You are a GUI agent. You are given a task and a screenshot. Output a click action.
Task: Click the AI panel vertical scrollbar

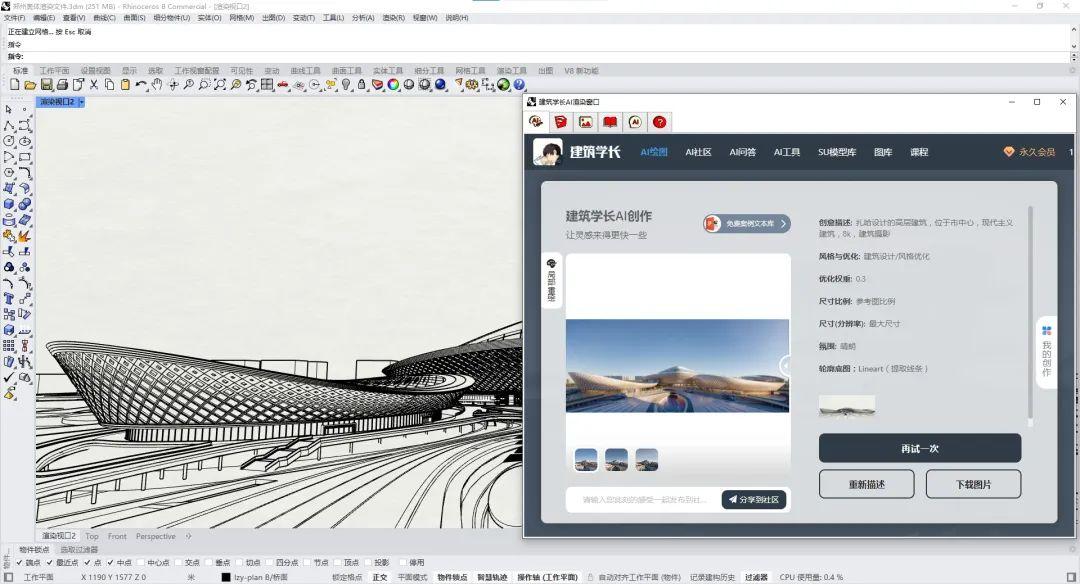[x=1030, y=315]
